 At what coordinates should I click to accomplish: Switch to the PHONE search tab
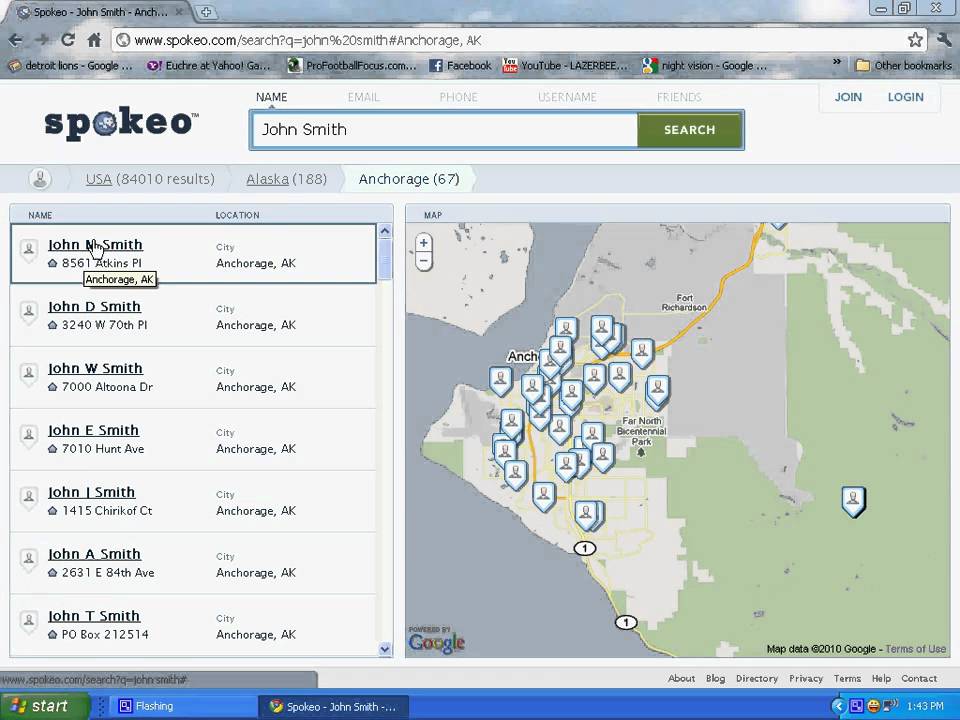click(x=458, y=97)
